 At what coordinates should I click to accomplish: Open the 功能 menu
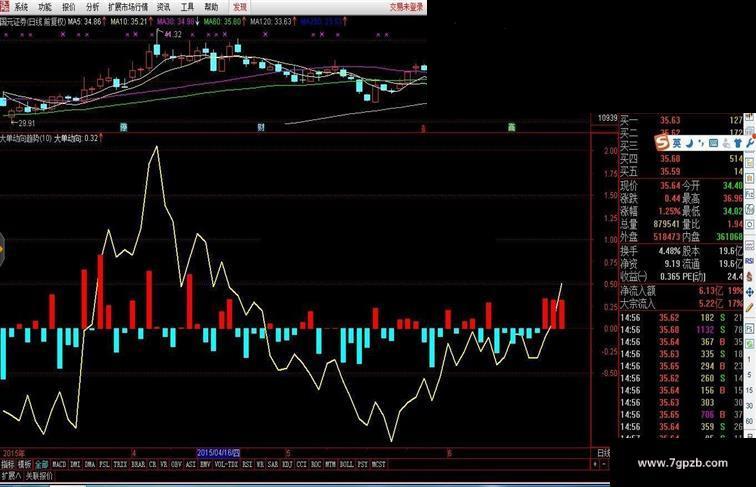click(x=45, y=7)
